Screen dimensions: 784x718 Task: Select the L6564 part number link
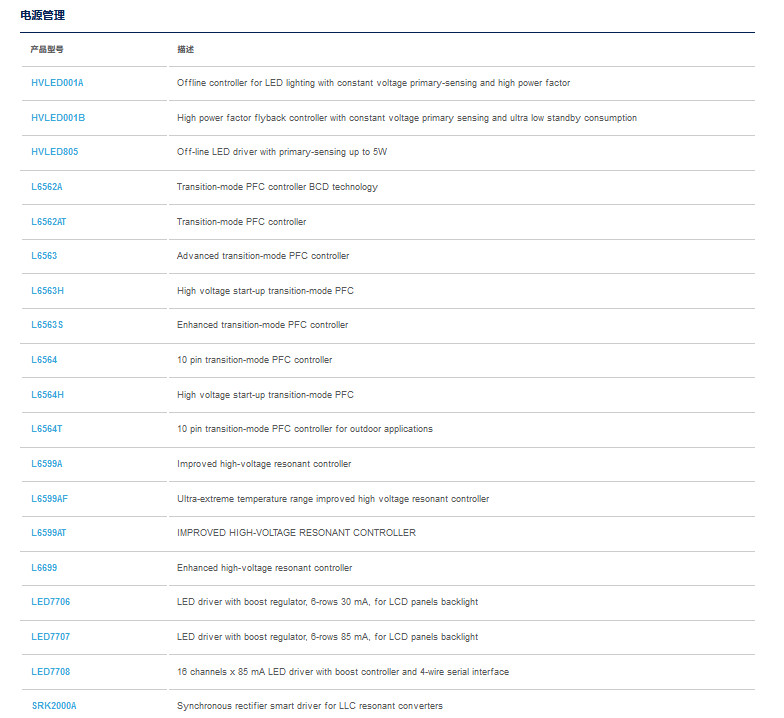coord(44,360)
